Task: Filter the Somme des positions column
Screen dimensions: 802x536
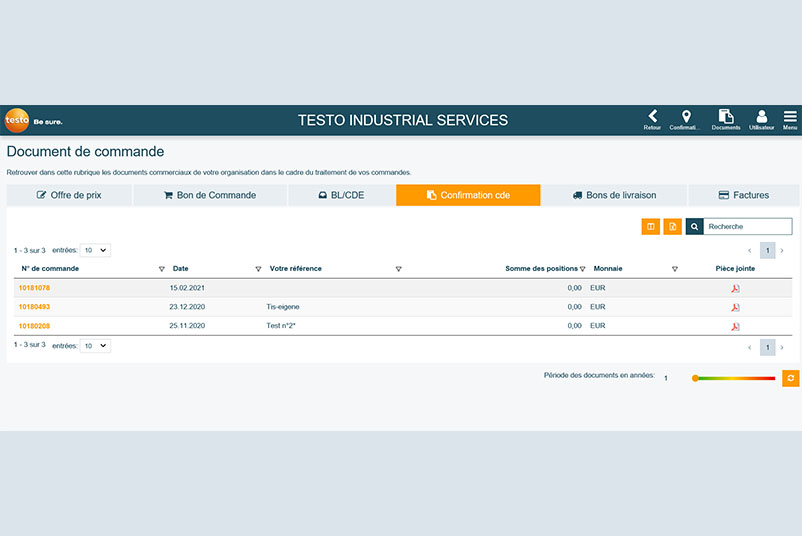Action: (583, 269)
